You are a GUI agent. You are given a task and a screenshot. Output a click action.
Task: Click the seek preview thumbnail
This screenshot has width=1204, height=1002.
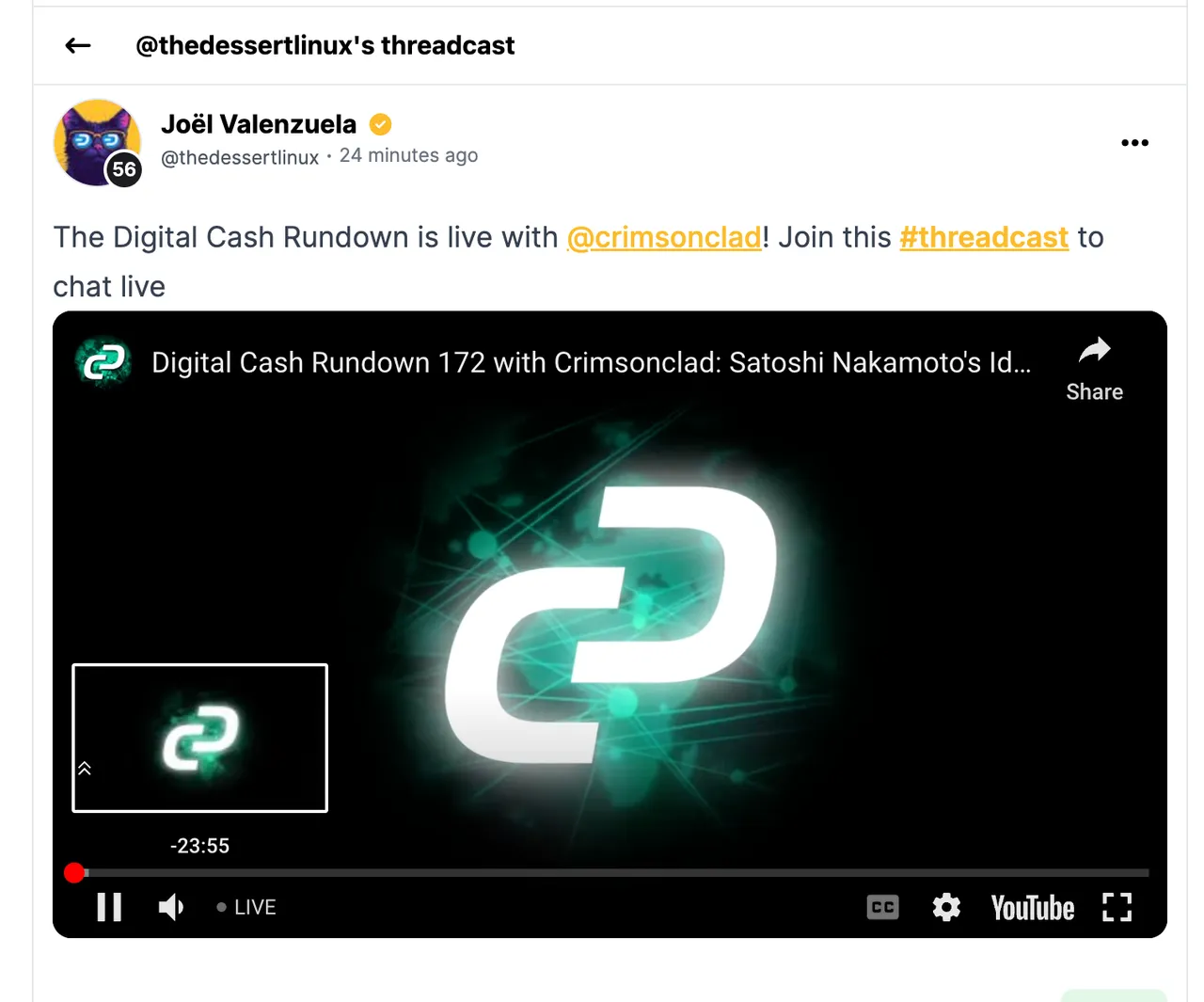pyautogui.click(x=200, y=738)
